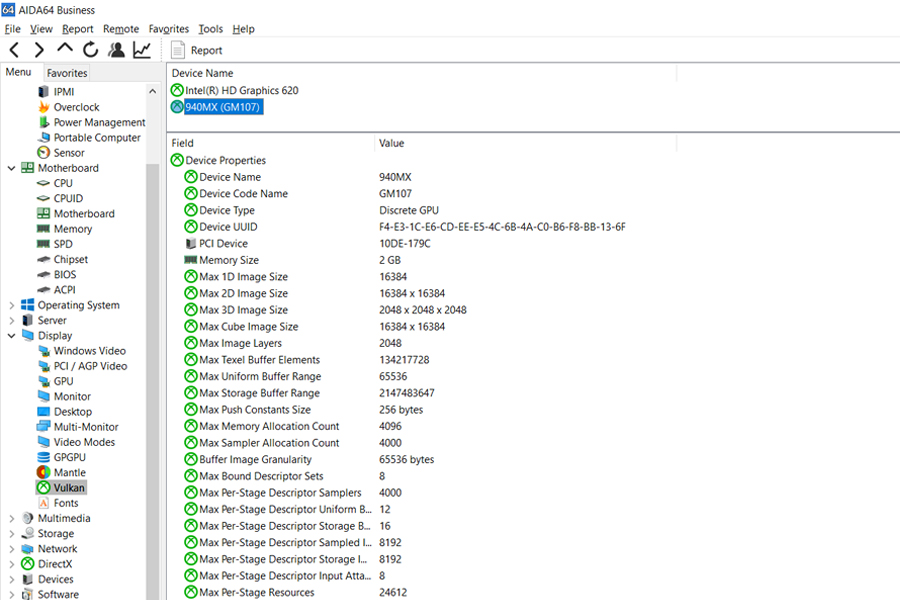The width and height of the screenshot is (900, 600).
Task: Select Video Modes entry
Action: 84,442
